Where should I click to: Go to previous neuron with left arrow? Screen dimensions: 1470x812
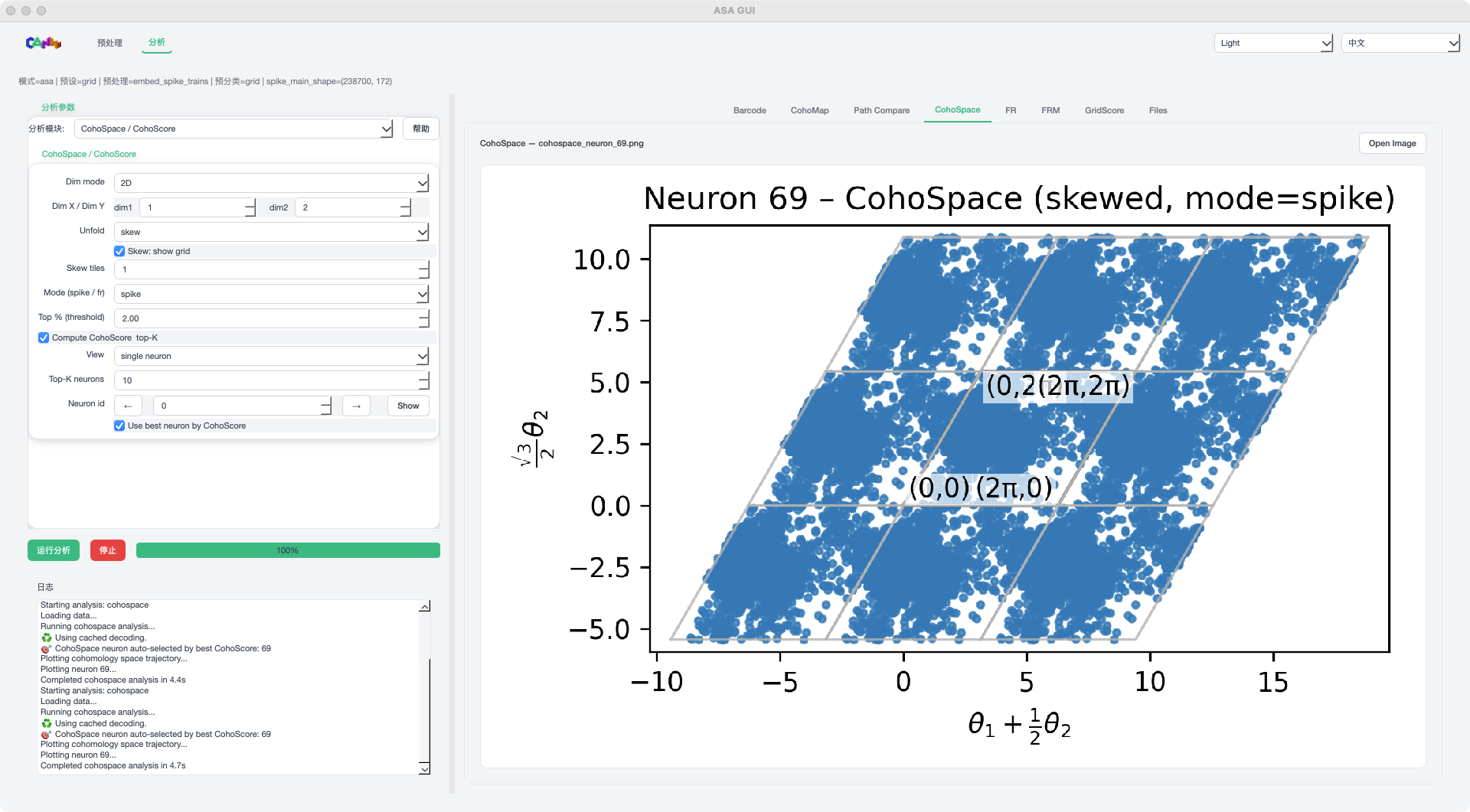point(128,406)
